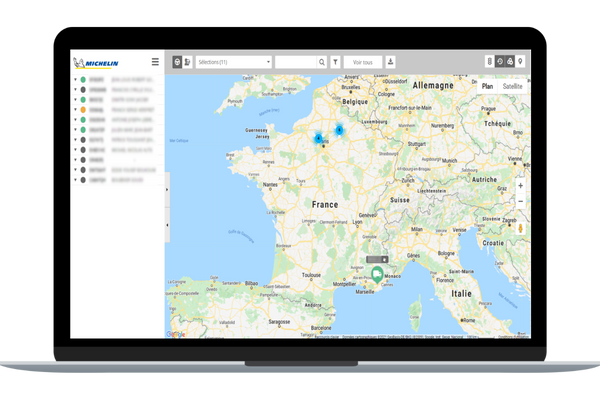This screenshot has width=600, height=400.
Task: Focus the search text field in toolbar
Action: (296, 62)
